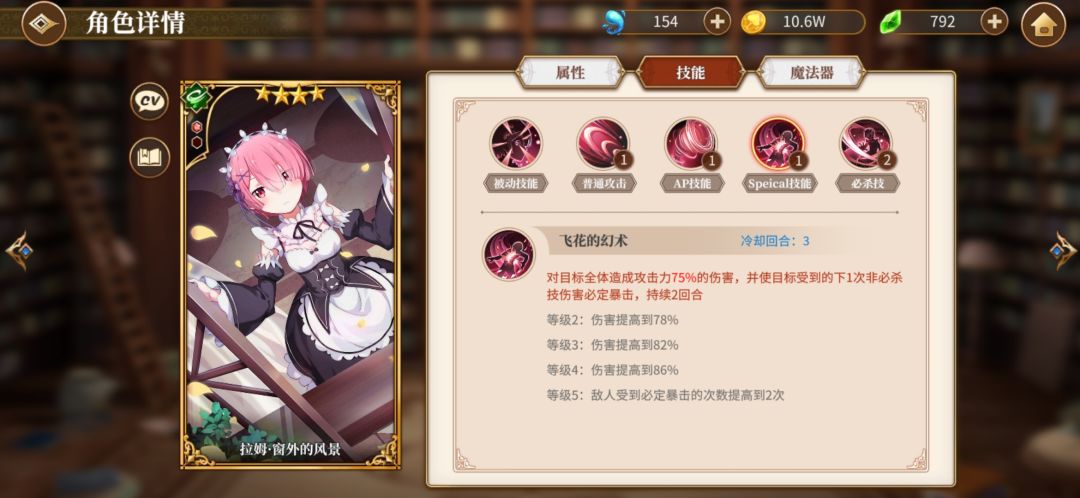Open the 技能 skills tab
Viewport: 1080px width, 498px height.
(690, 72)
